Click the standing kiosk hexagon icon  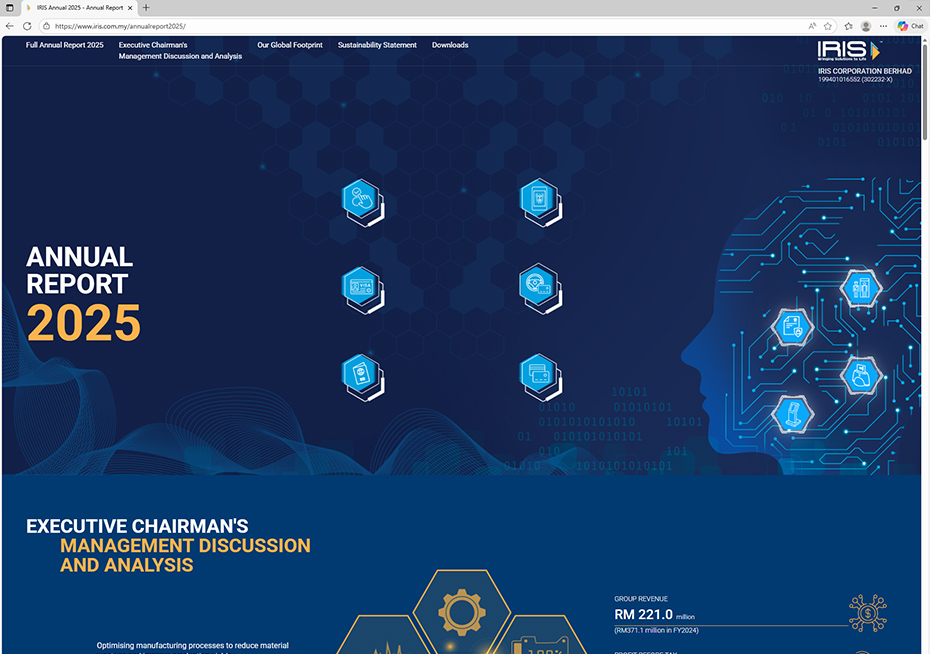793,412
